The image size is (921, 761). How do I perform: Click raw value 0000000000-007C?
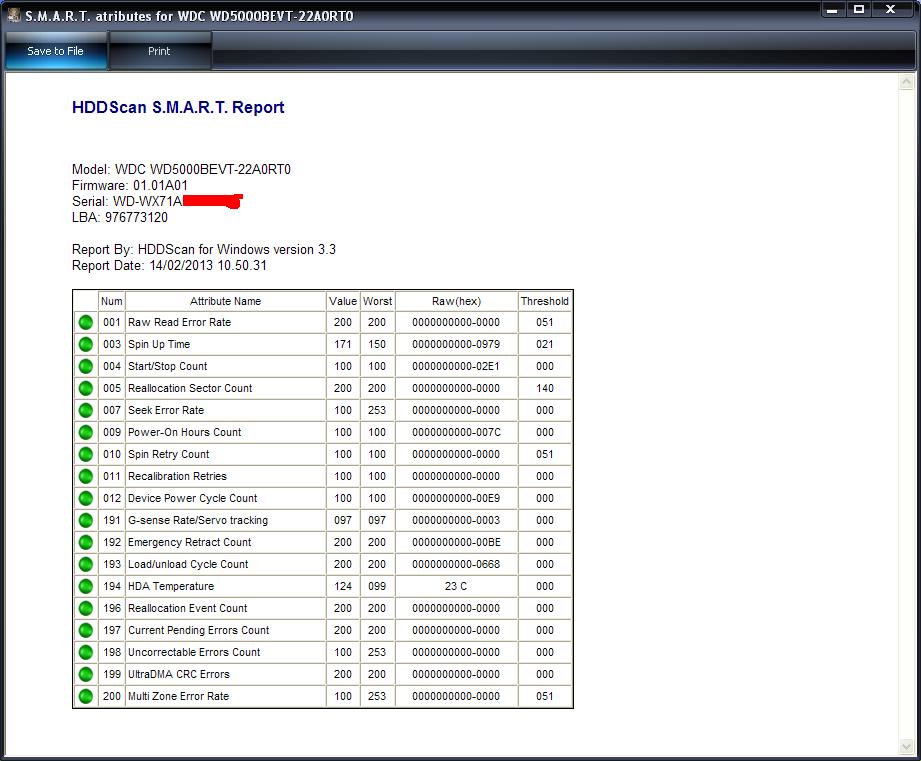[456, 432]
